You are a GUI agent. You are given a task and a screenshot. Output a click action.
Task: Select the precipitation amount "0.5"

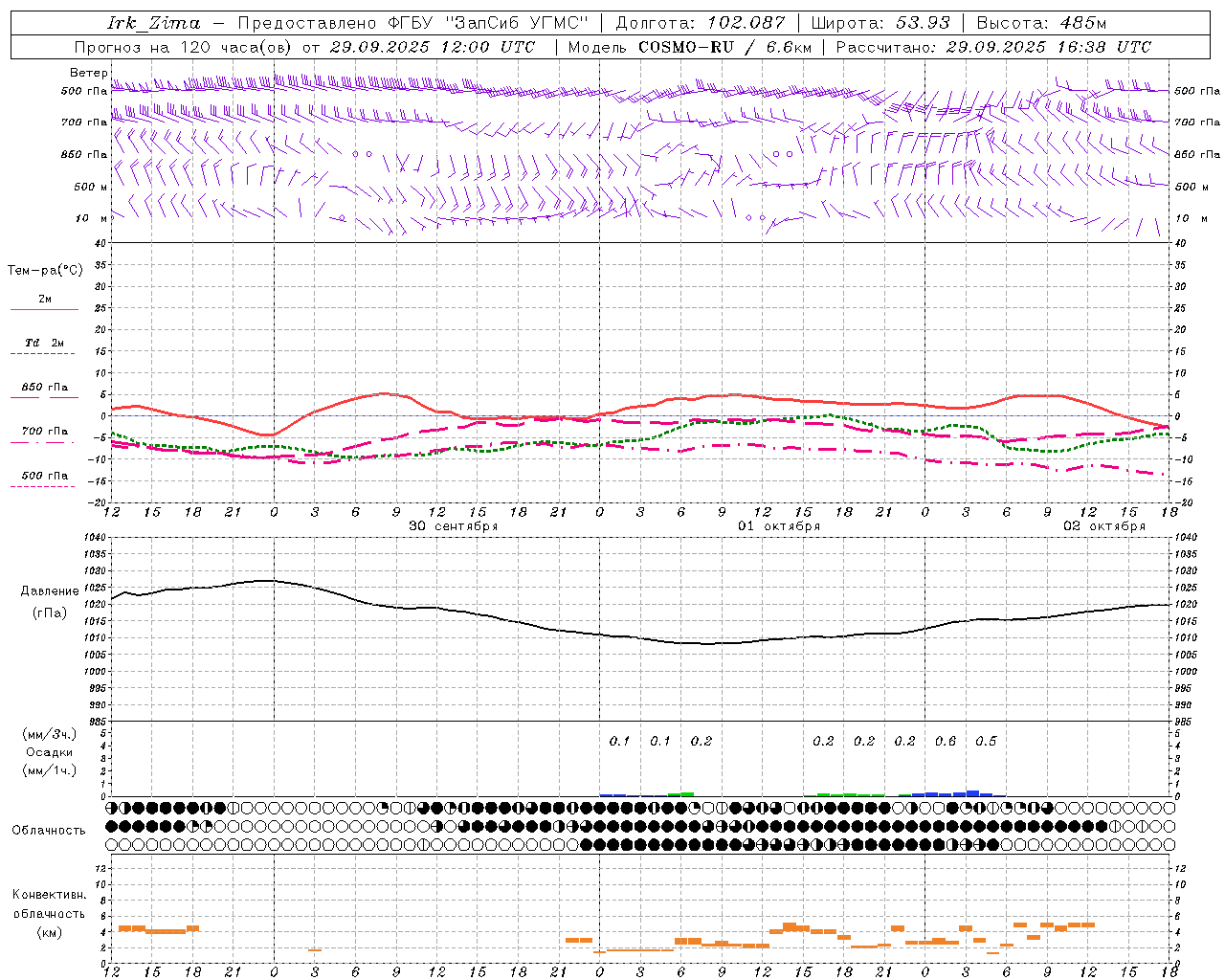[x=986, y=741]
